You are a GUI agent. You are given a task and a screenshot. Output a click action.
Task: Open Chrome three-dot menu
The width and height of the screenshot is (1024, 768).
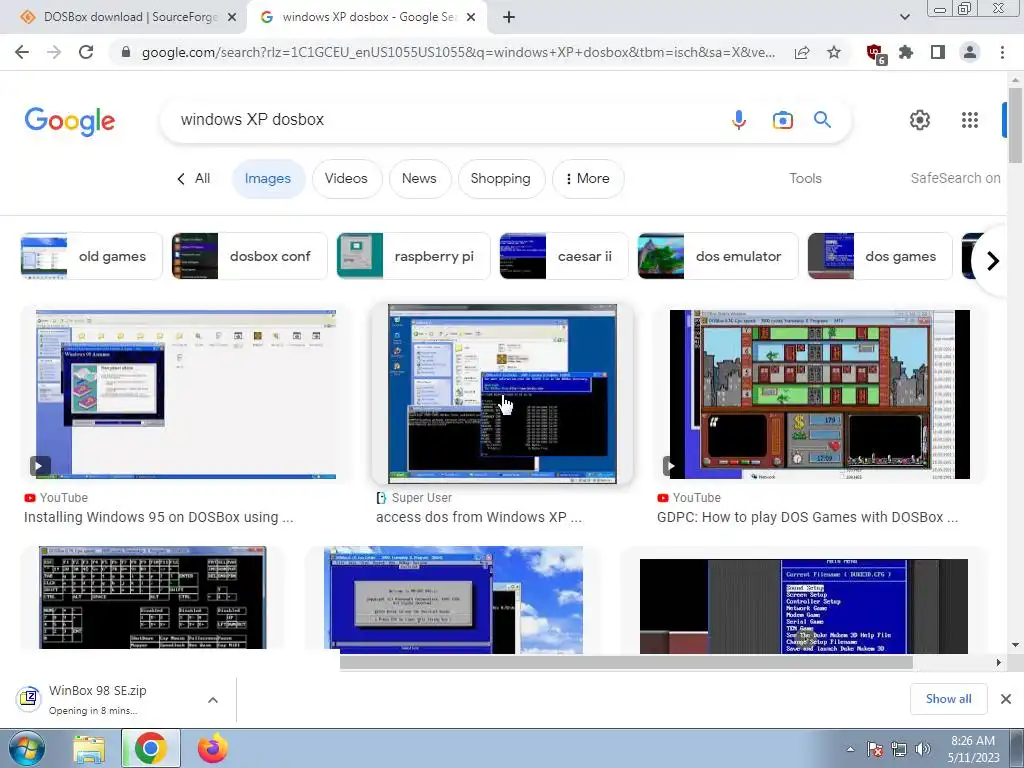[x=1002, y=52]
